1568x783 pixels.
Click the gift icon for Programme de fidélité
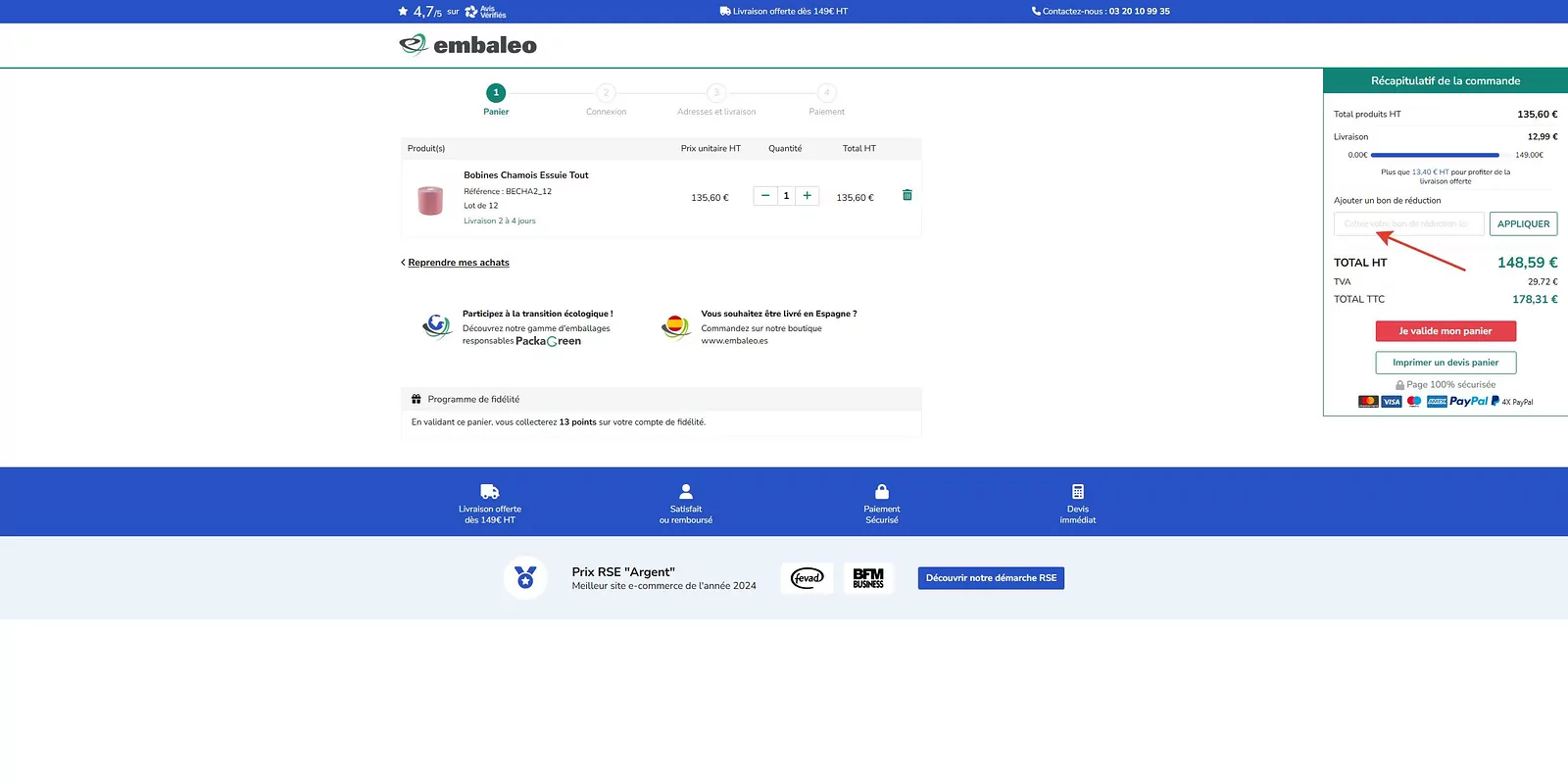(416, 400)
